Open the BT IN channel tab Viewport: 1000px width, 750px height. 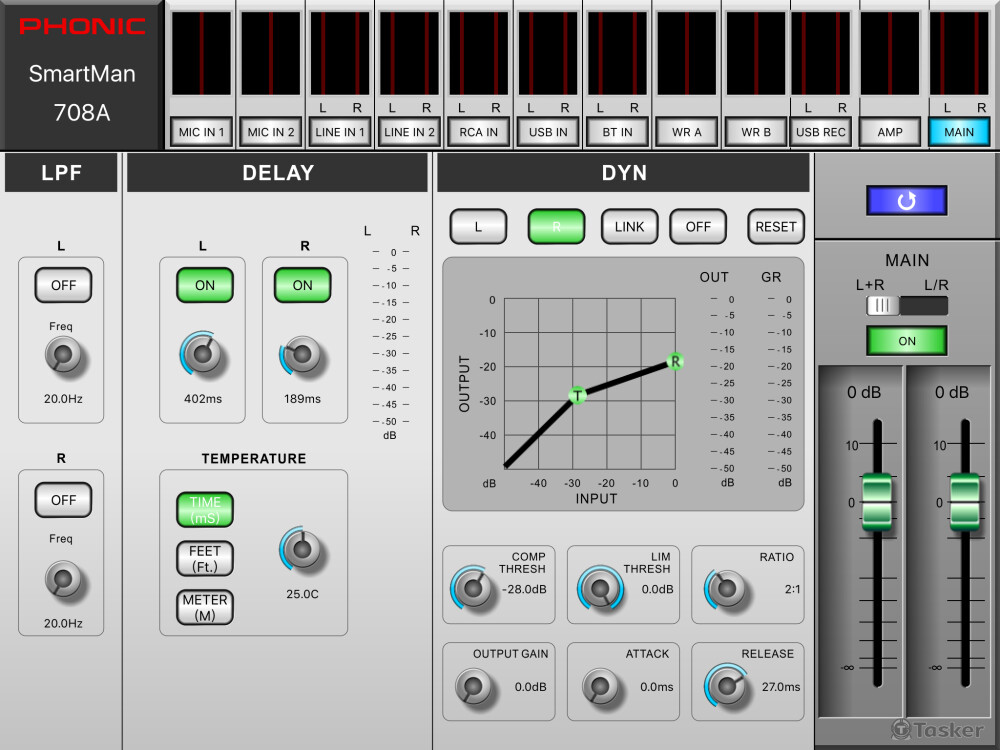[x=617, y=132]
